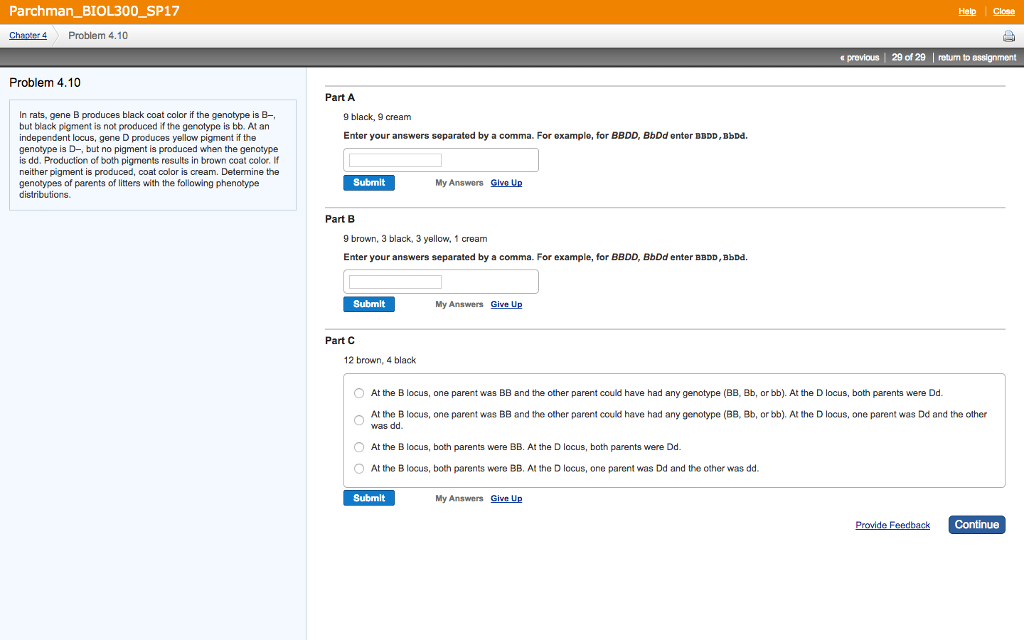Image resolution: width=1024 pixels, height=640 pixels.
Task: Submit the Part A answer
Action: [x=369, y=183]
